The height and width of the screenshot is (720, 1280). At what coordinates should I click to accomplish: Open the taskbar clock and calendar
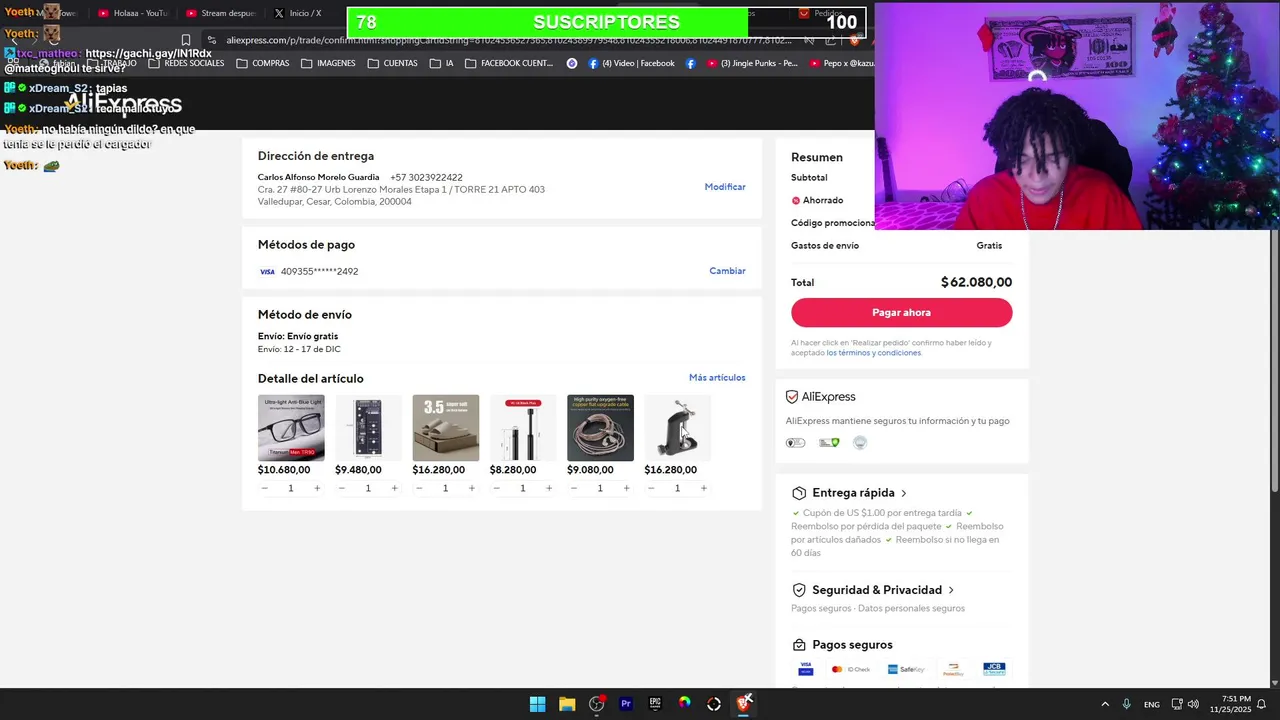(1230, 704)
